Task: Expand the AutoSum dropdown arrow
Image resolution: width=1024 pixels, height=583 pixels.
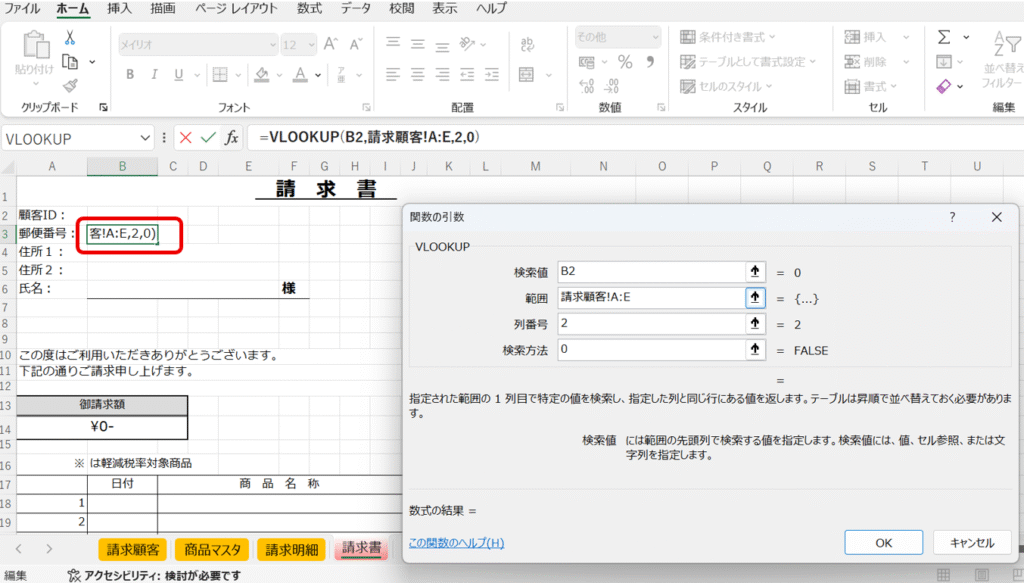Action: pyautogui.click(x=966, y=37)
